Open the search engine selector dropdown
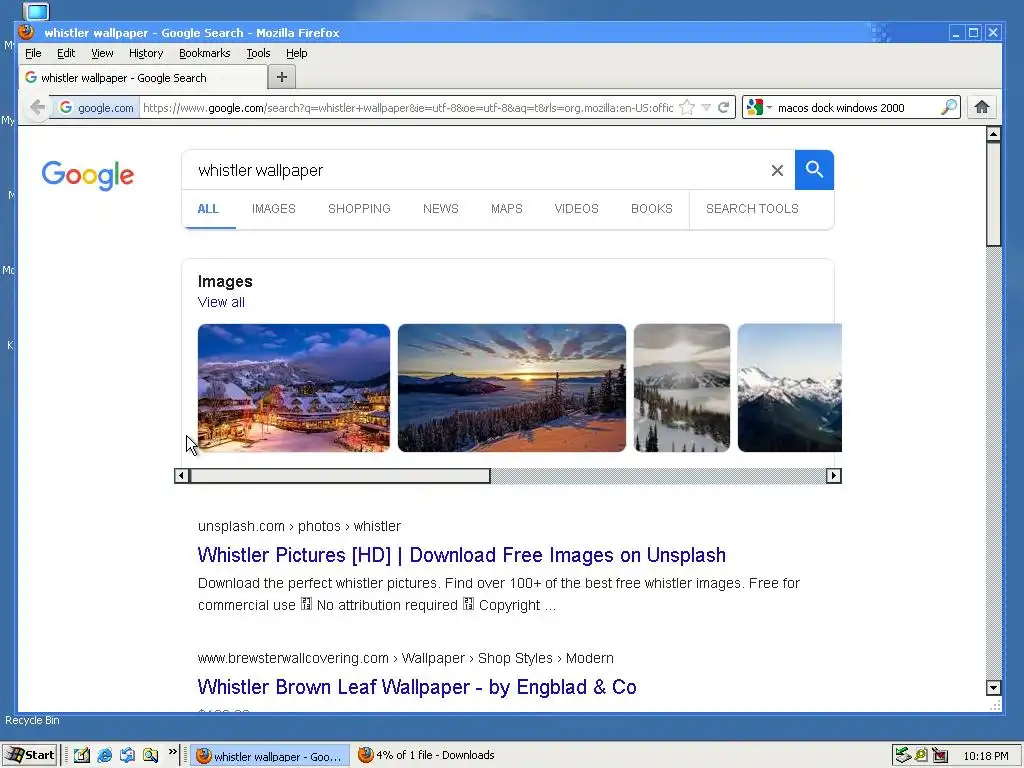Image resolution: width=1024 pixels, height=768 pixels. [x=759, y=107]
